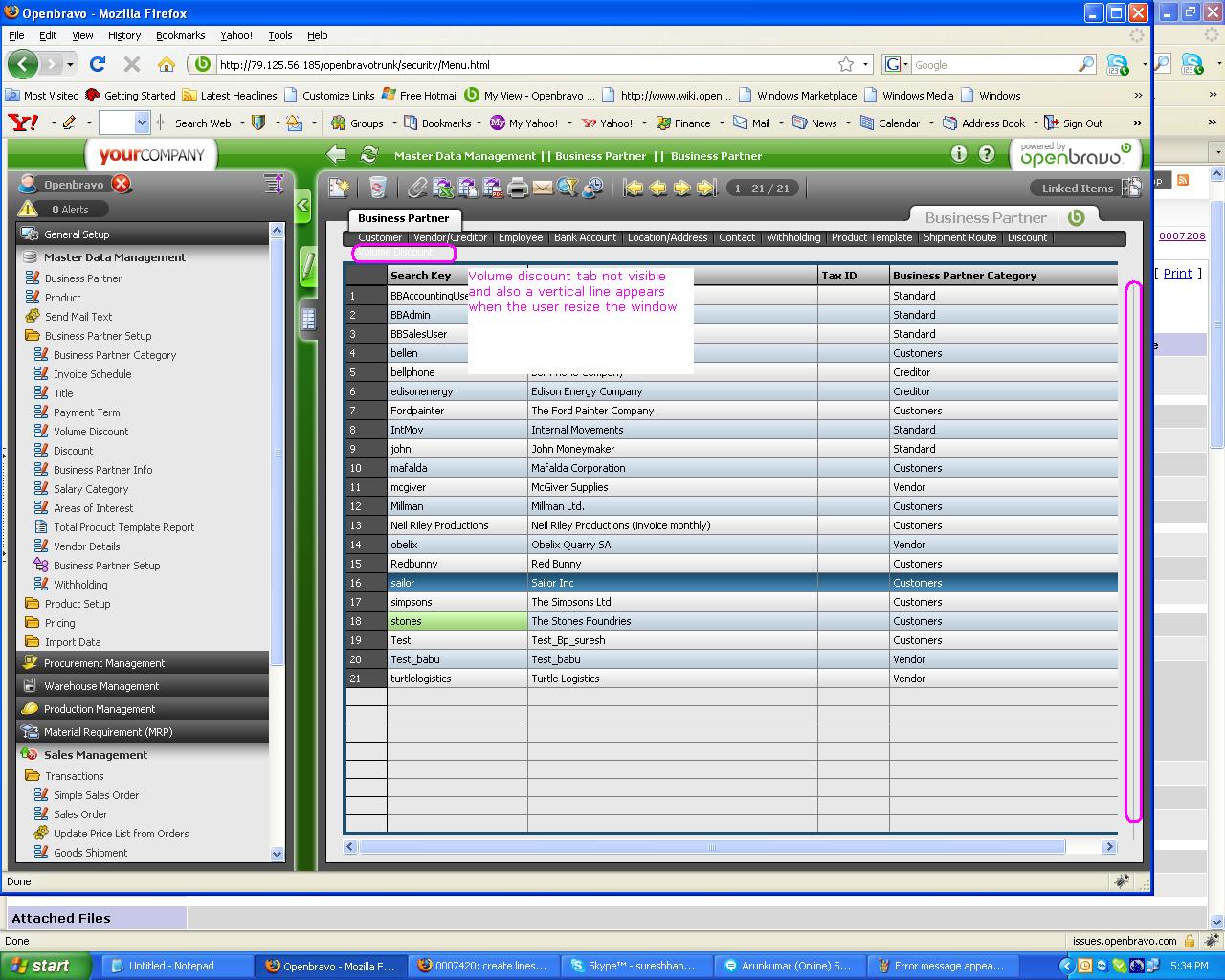Expand the Procurement Management section

[x=104, y=663]
